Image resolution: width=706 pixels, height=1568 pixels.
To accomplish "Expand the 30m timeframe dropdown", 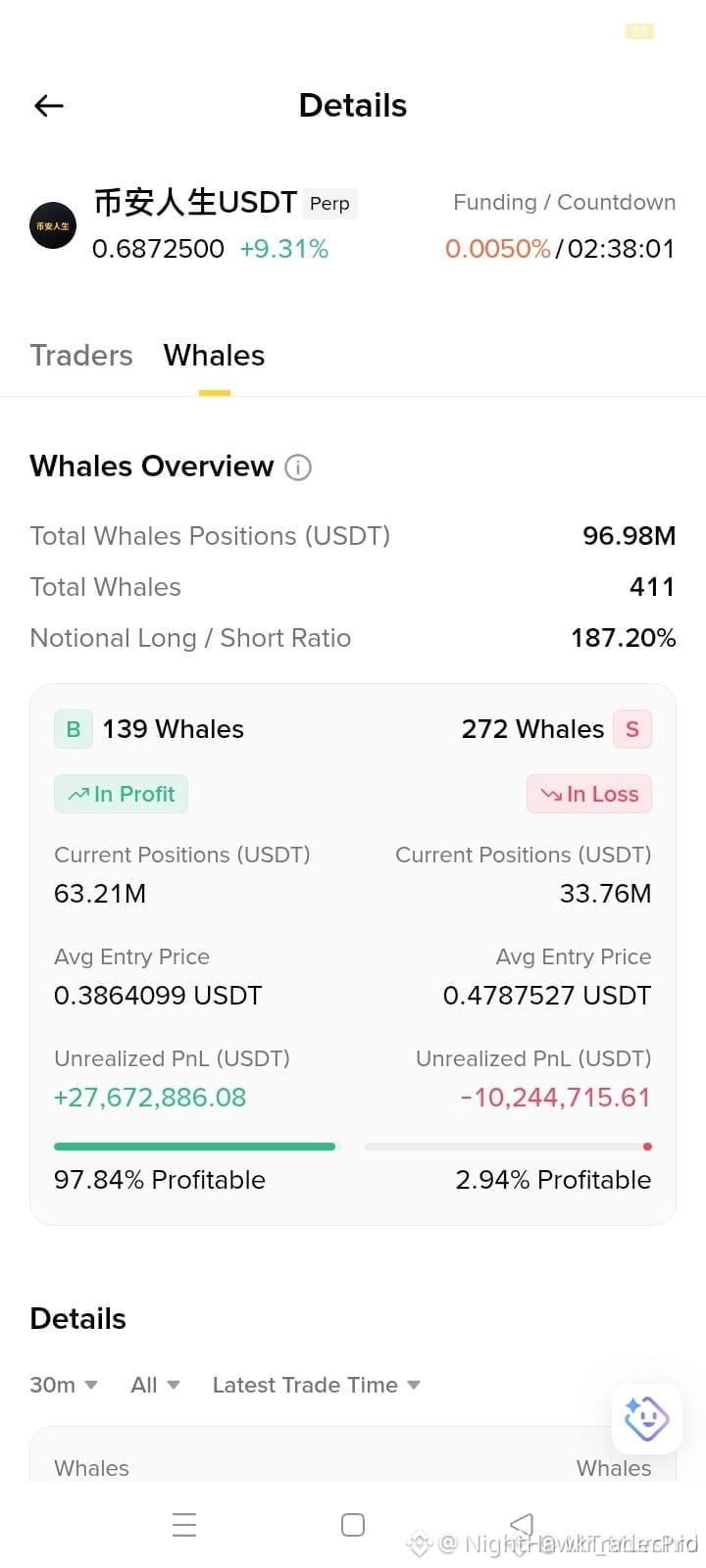I will tap(64, 1385).
